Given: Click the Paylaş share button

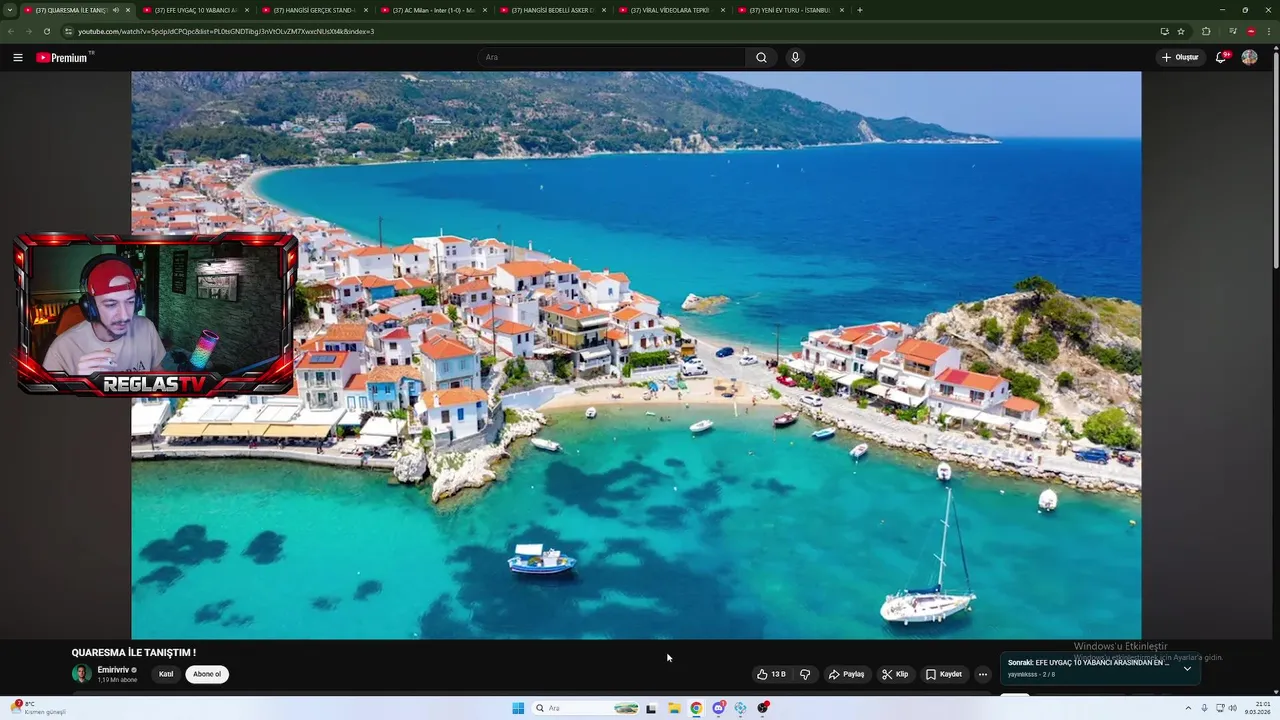Looking at the screenshot, I should [846, 674].
